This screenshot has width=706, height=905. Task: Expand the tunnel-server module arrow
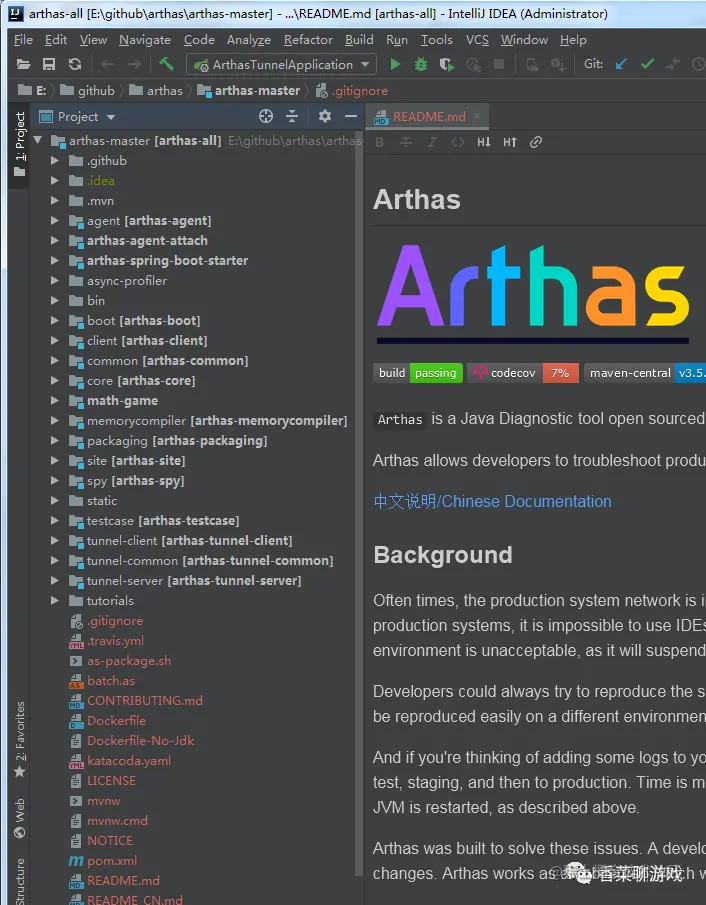55,581
